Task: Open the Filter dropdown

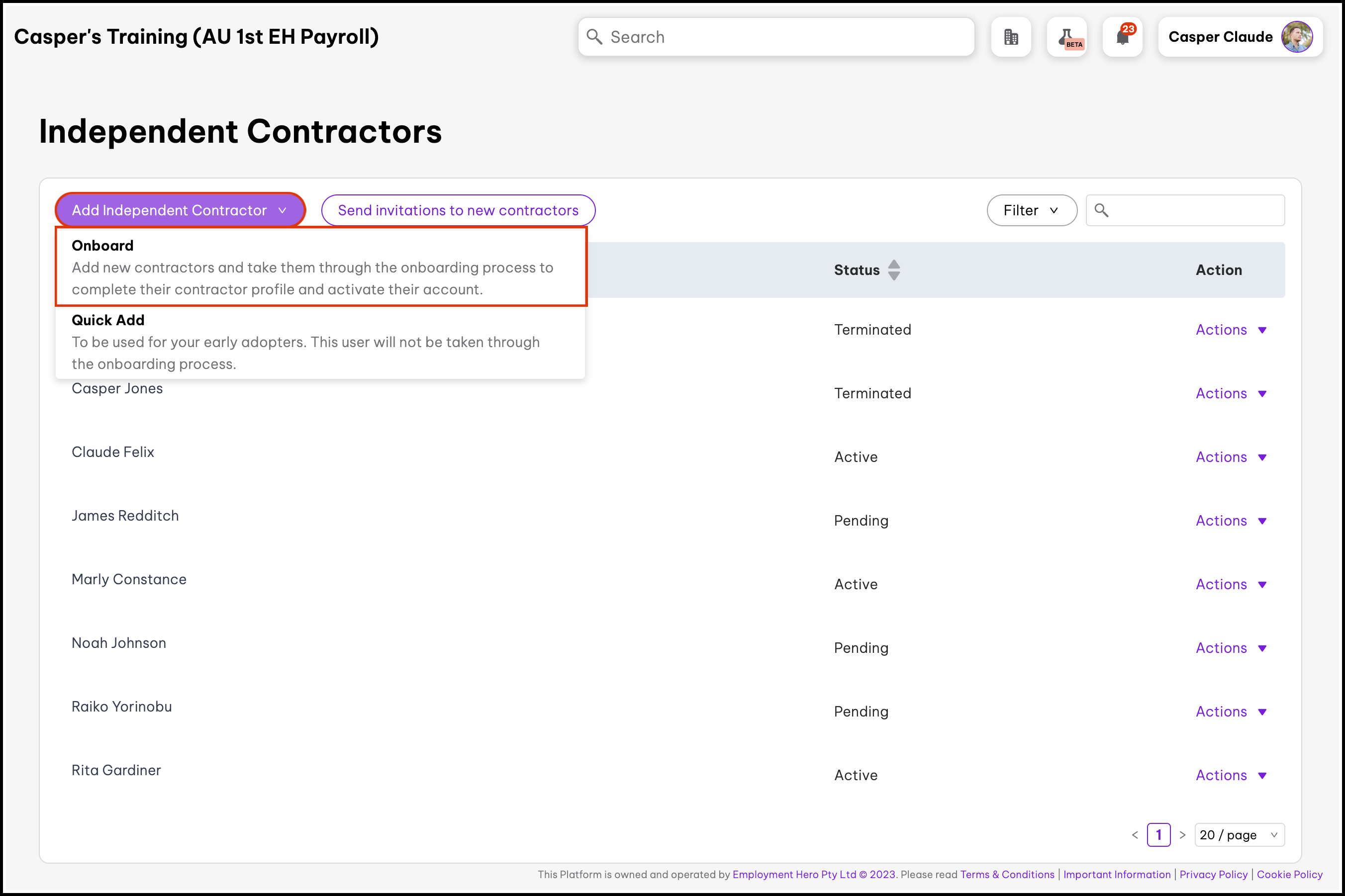Action: [x=1031, y=210]
